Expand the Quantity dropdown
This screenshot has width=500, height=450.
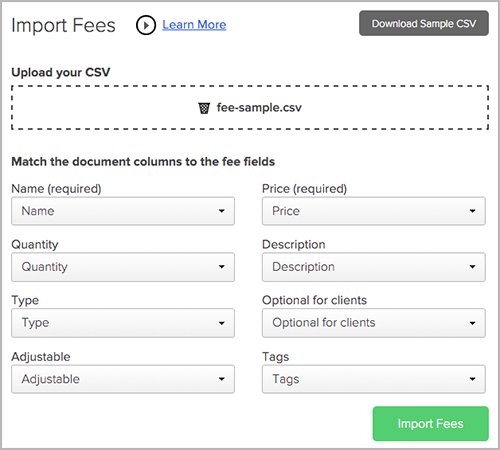click(123, 267)
